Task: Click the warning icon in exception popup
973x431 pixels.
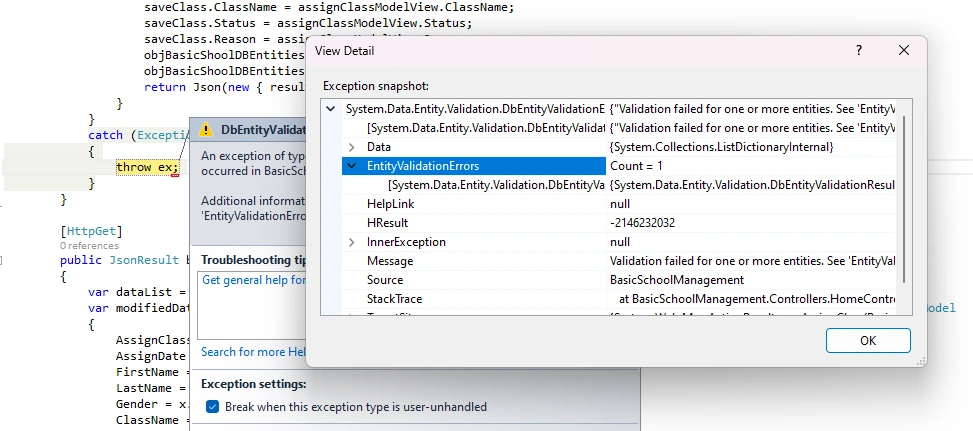Action: [205, 130]
